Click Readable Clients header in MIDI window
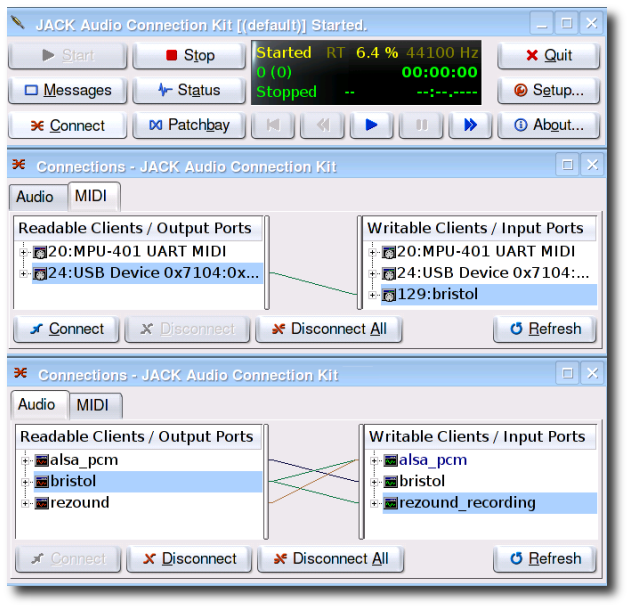The height and width of the screenshot is (609, 630). coord(139,228)
